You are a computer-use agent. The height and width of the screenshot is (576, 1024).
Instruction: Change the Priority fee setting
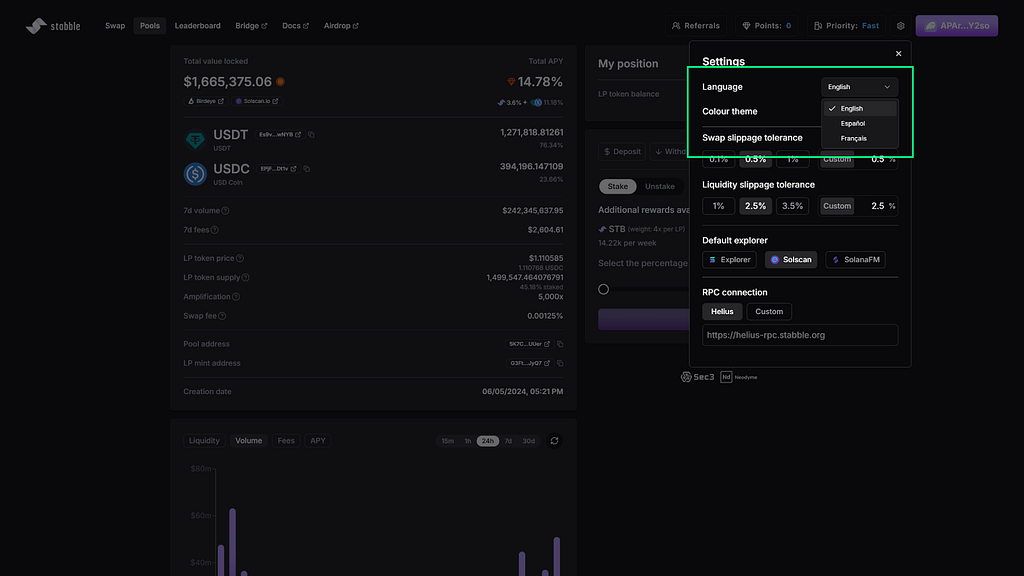coord(846,25)
